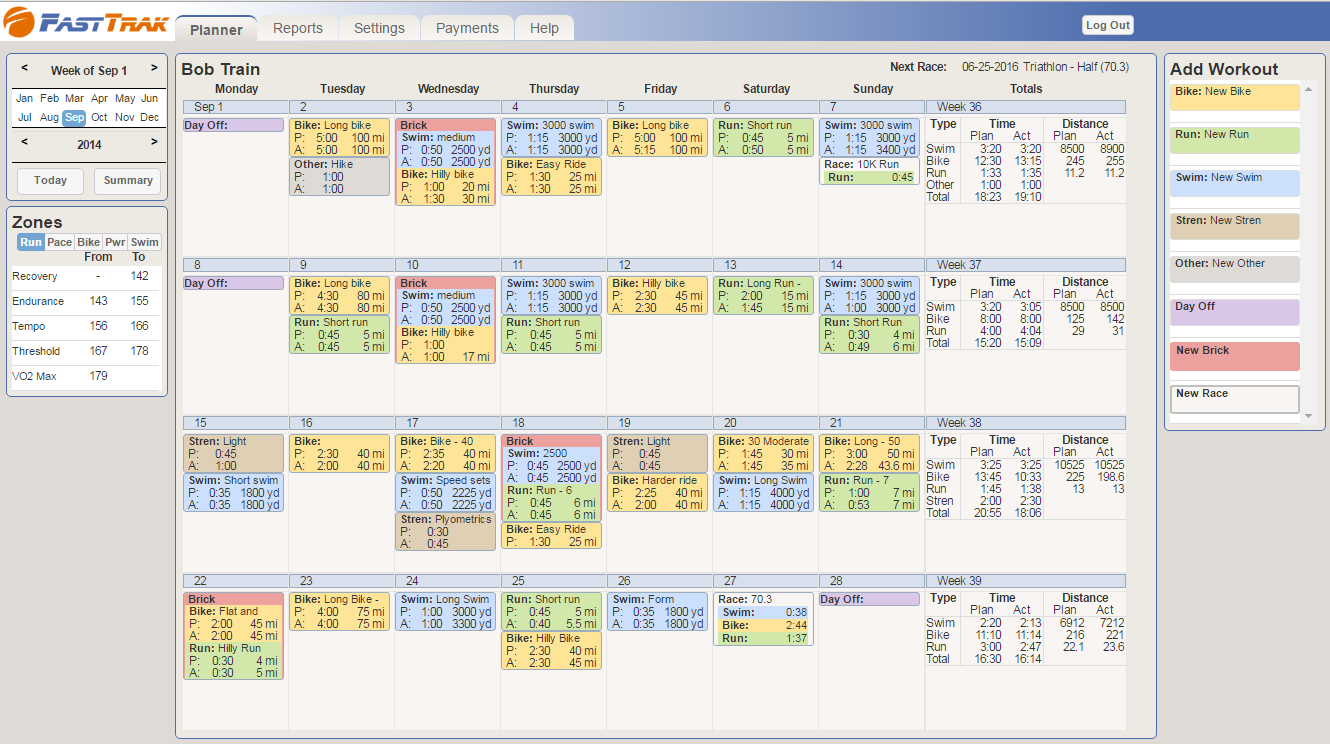
Task: Select the New Brick workout tile
Action: point(1234,356)
